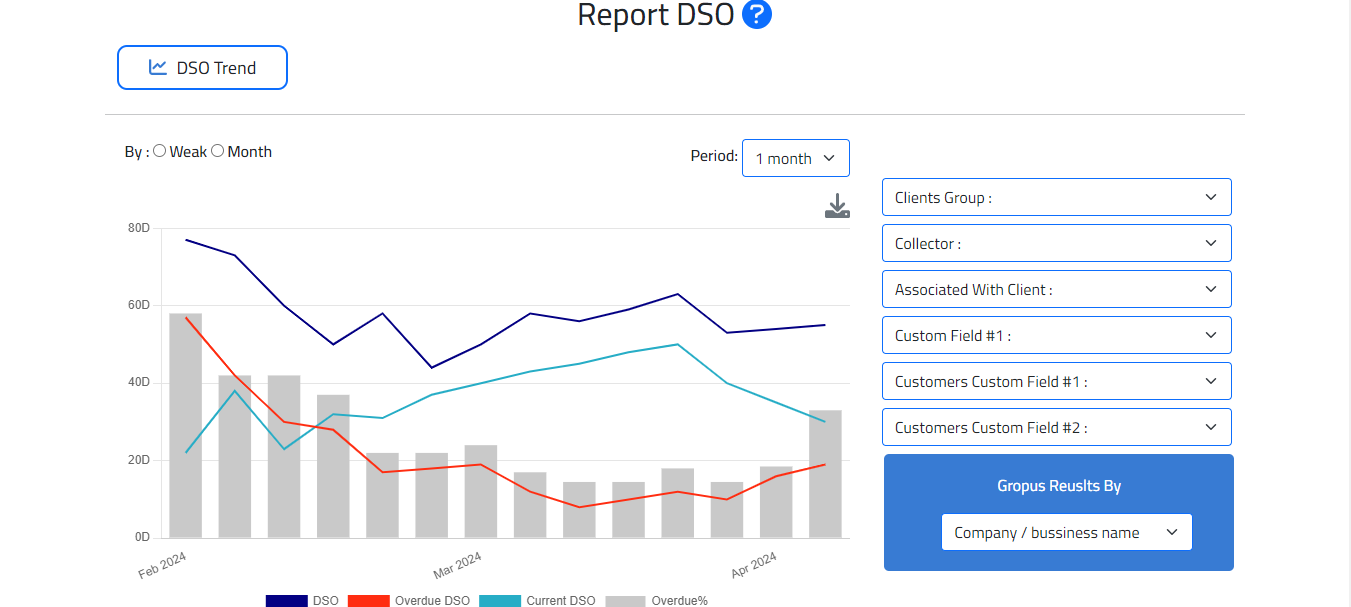Viewport: 1351px width, 607px height.
Task: Open the Custom Field #1 dropdown
Action: click(x=1056, y=335)
